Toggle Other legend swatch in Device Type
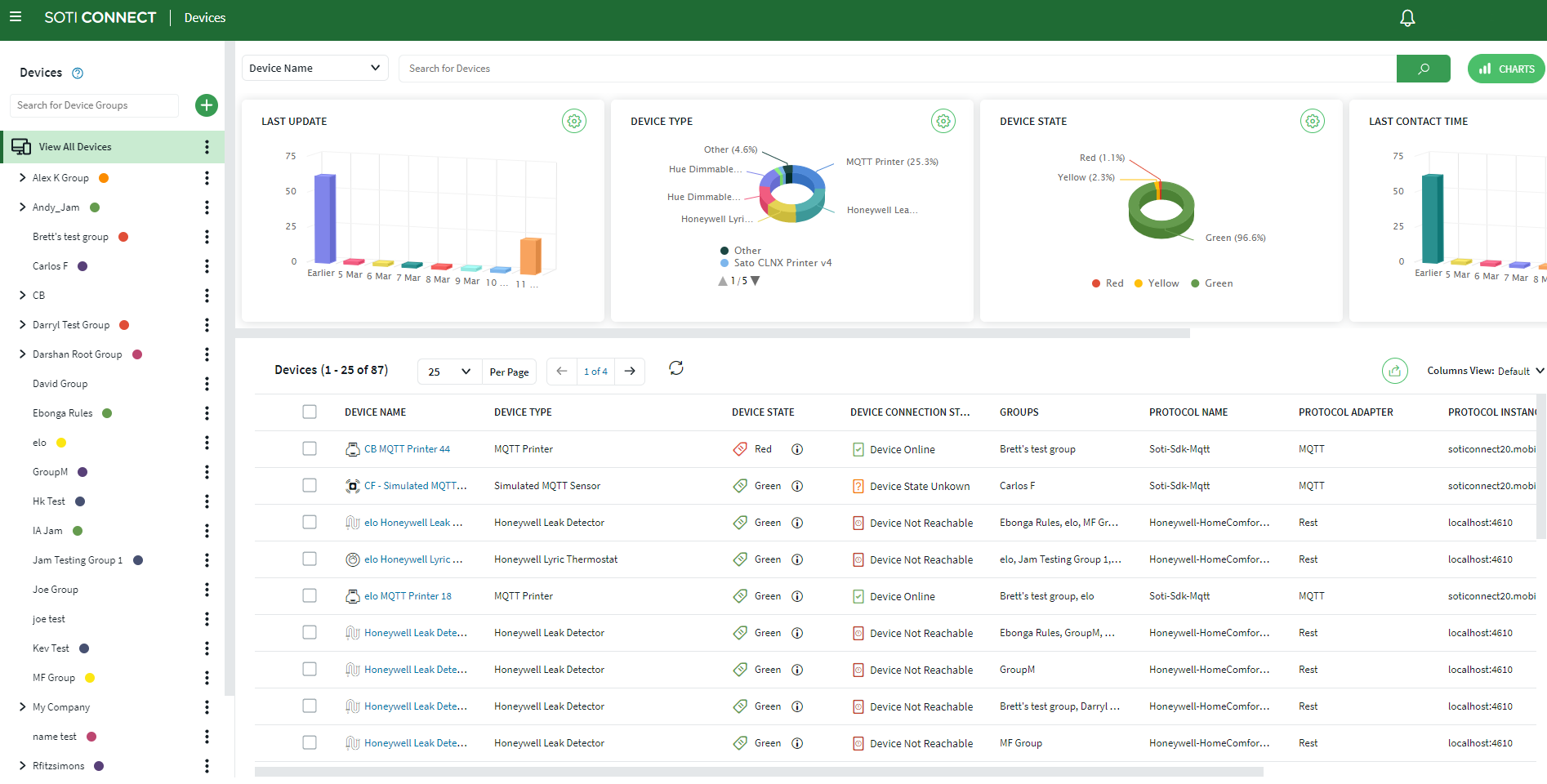 (724, 251)
